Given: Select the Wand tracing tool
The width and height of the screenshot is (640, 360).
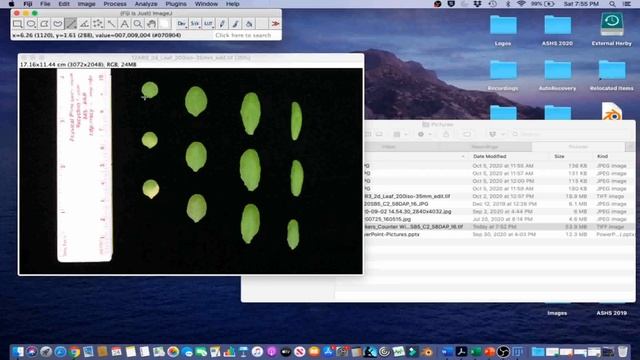Looking at the screenshot, I should coord(111,24).
